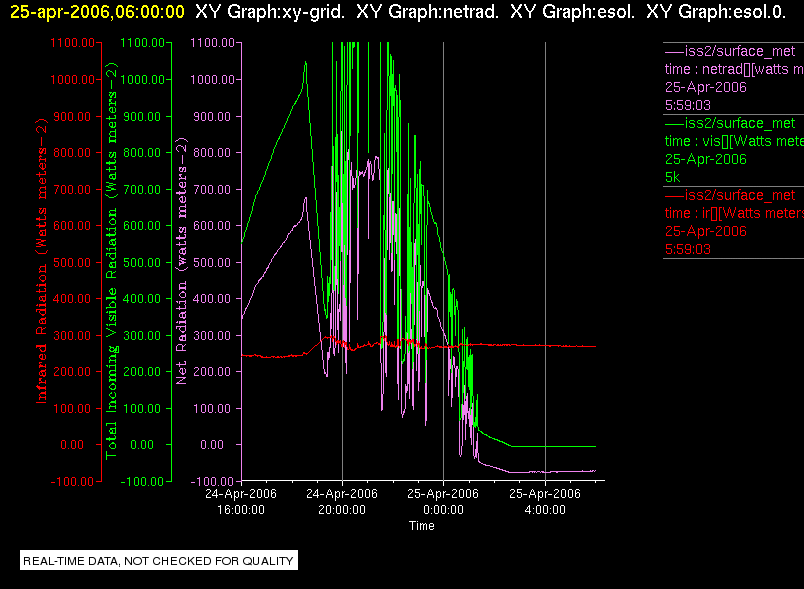
Task: Click the 'time : vis' legend line
Action: (x=734, y=141)
